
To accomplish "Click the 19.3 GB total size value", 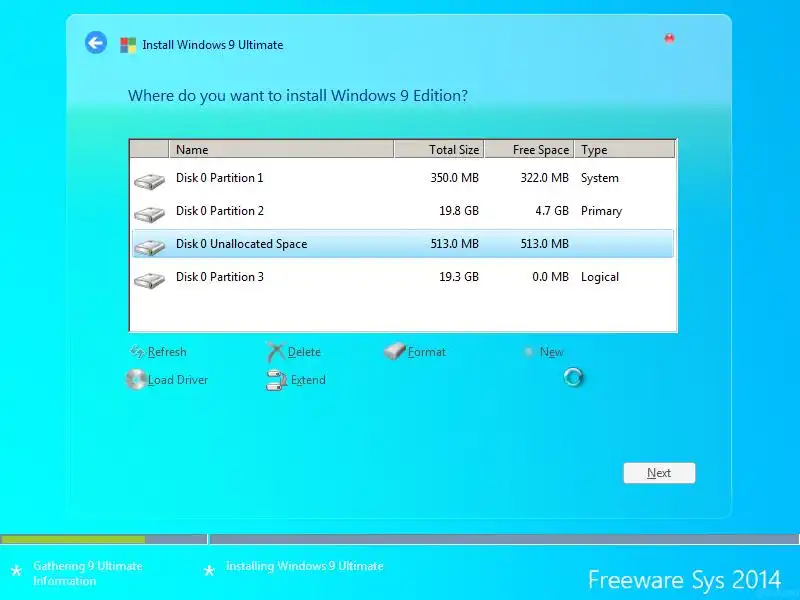I will [459, 277].
